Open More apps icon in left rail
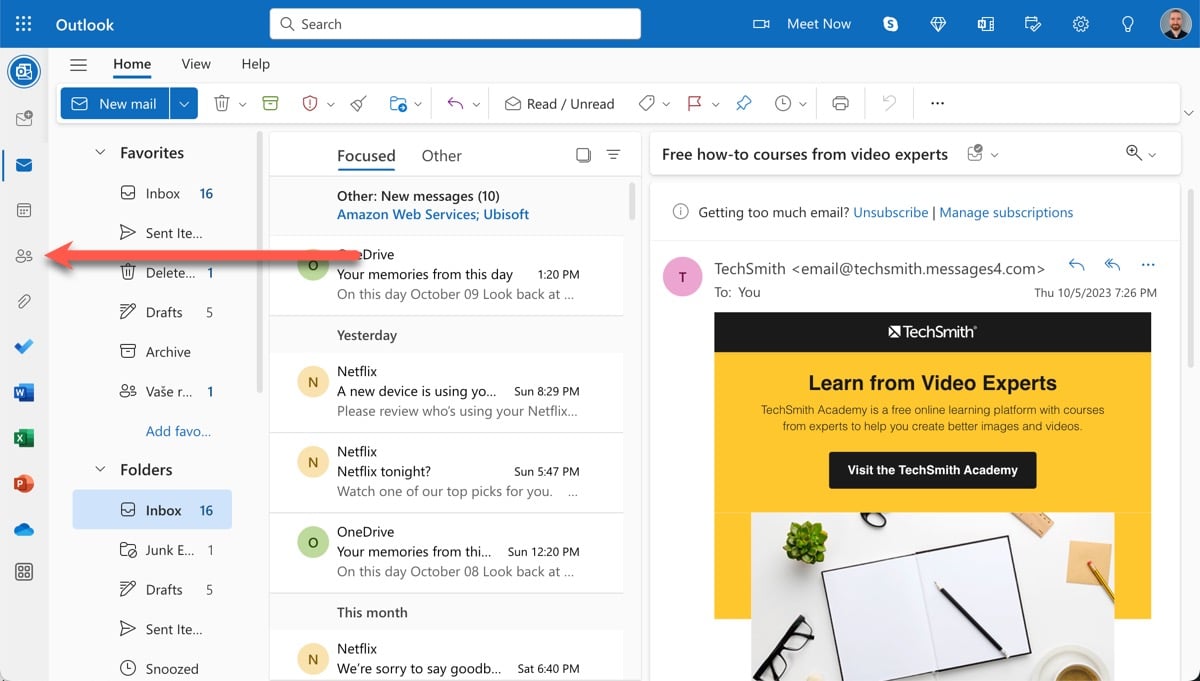1200x681 pixels. (24, 572)
